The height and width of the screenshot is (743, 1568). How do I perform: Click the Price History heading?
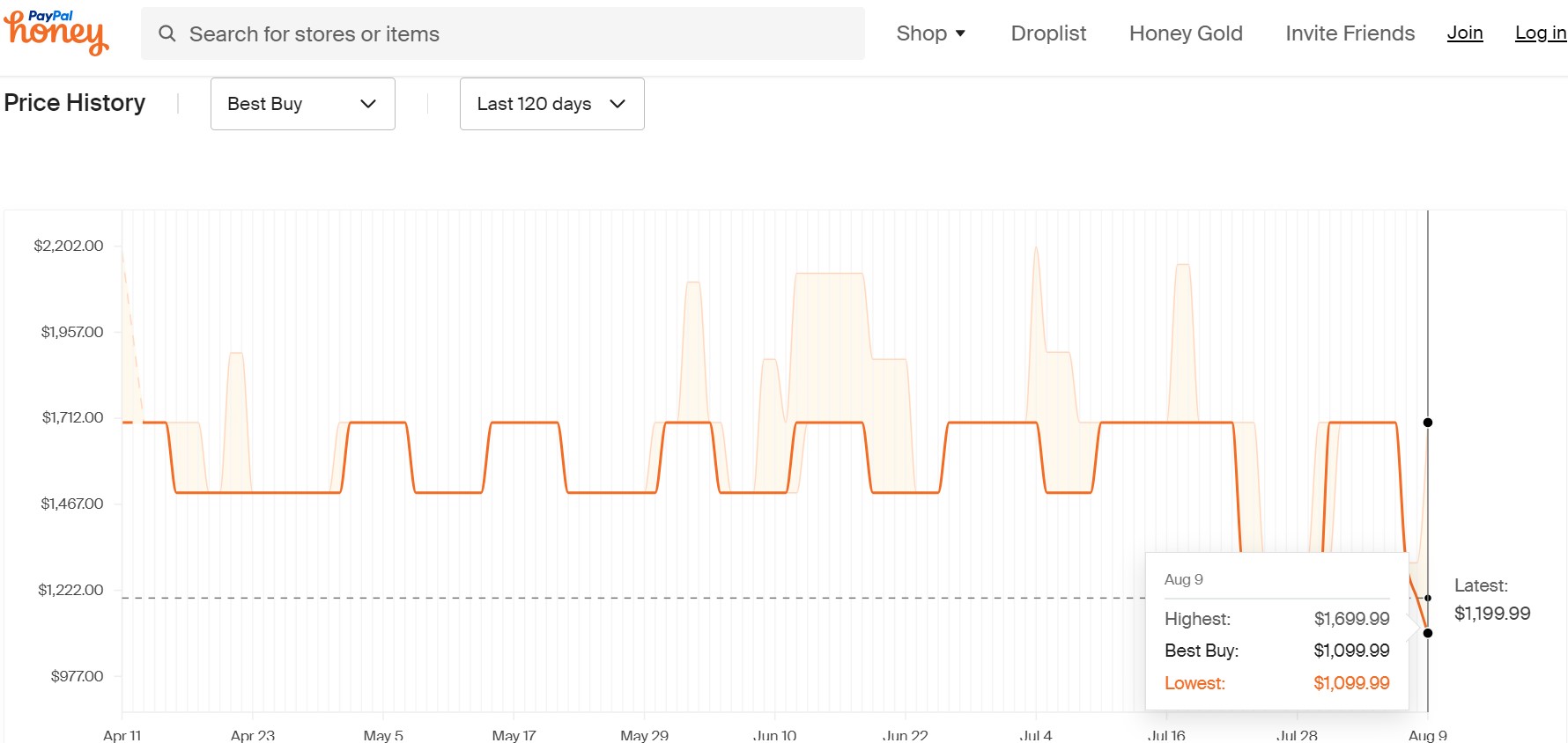pos(75,103)
